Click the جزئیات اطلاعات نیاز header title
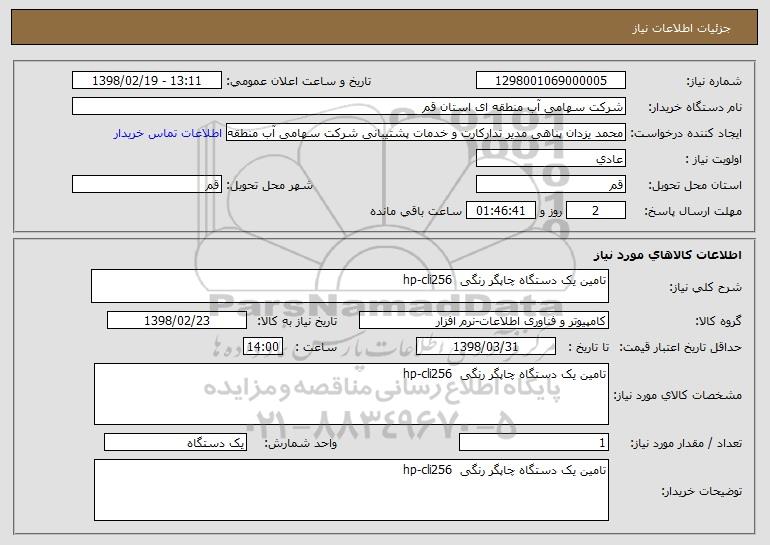 (681, 28)
